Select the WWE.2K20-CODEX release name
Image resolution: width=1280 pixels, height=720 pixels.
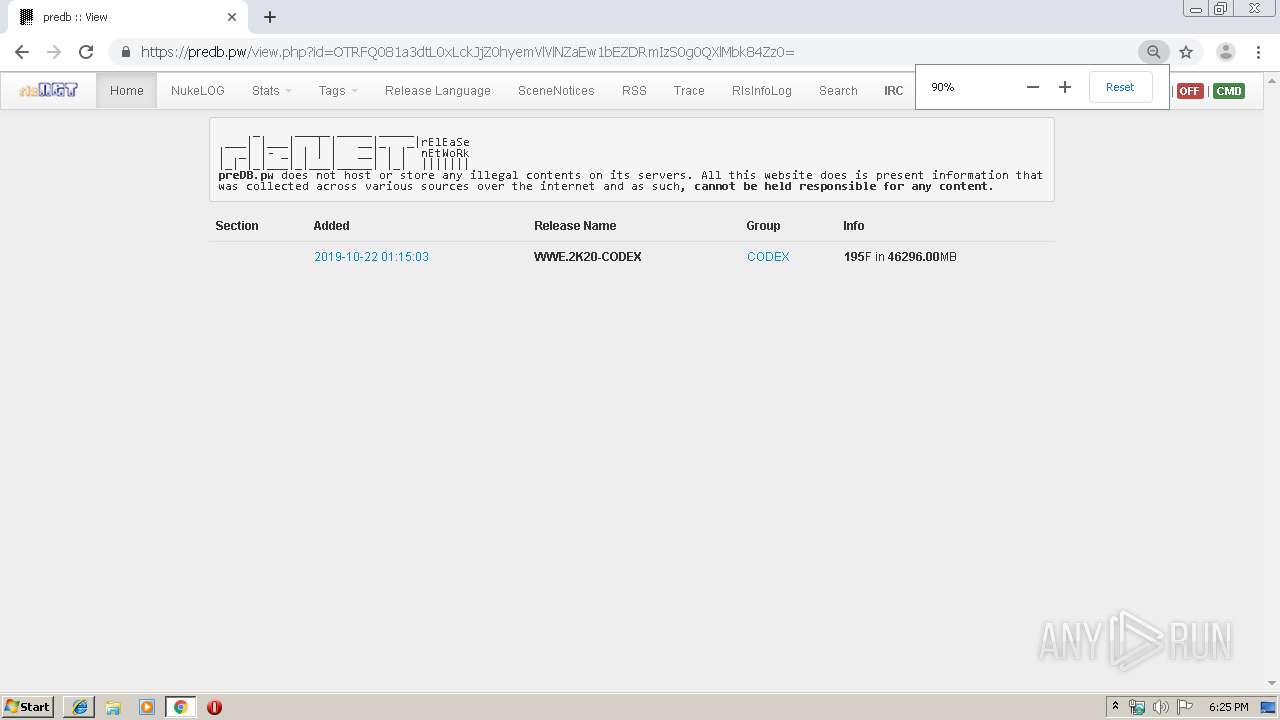(588, 257)
